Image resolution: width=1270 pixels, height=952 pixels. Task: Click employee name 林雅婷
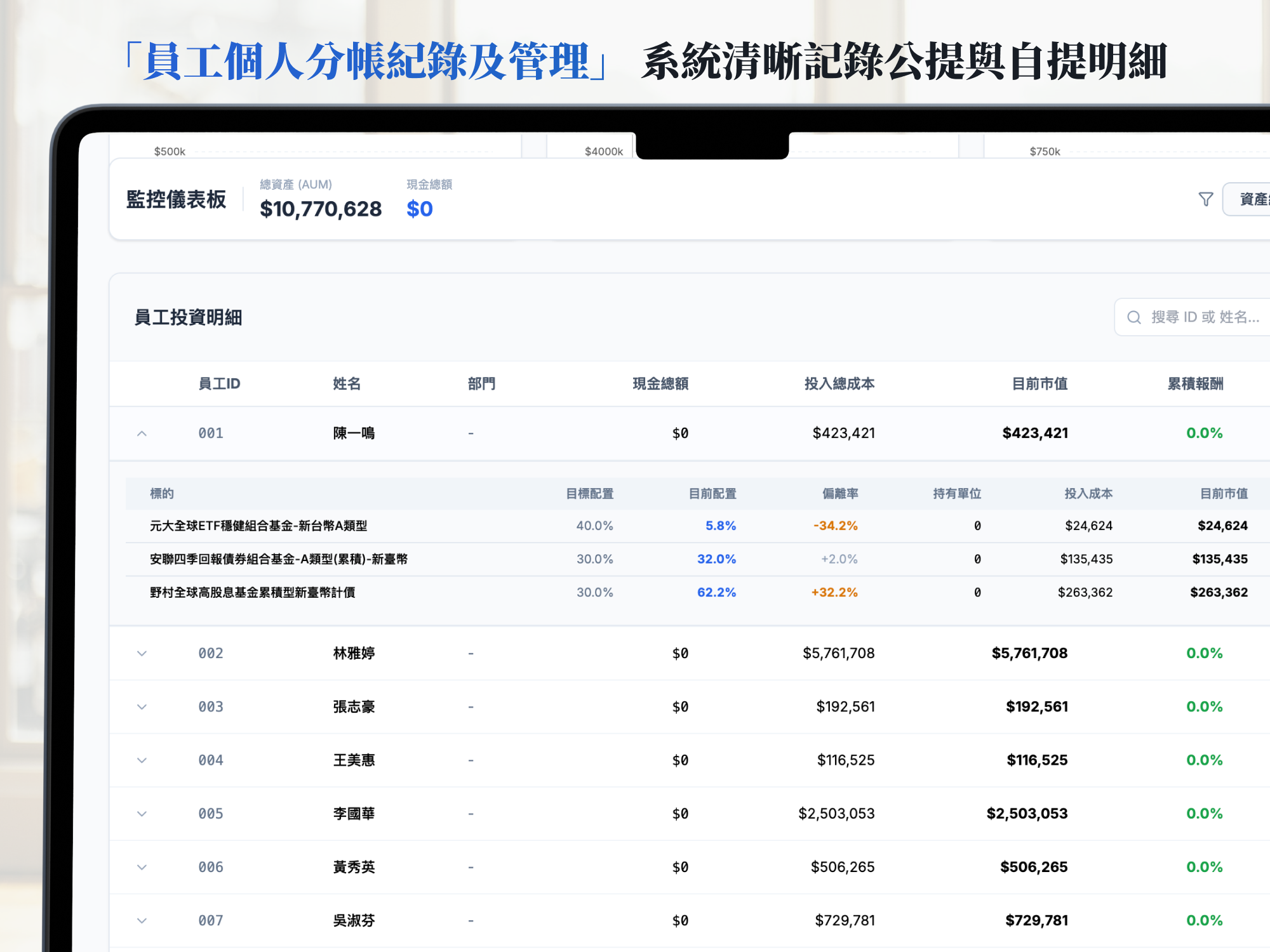tap(354, 654)
